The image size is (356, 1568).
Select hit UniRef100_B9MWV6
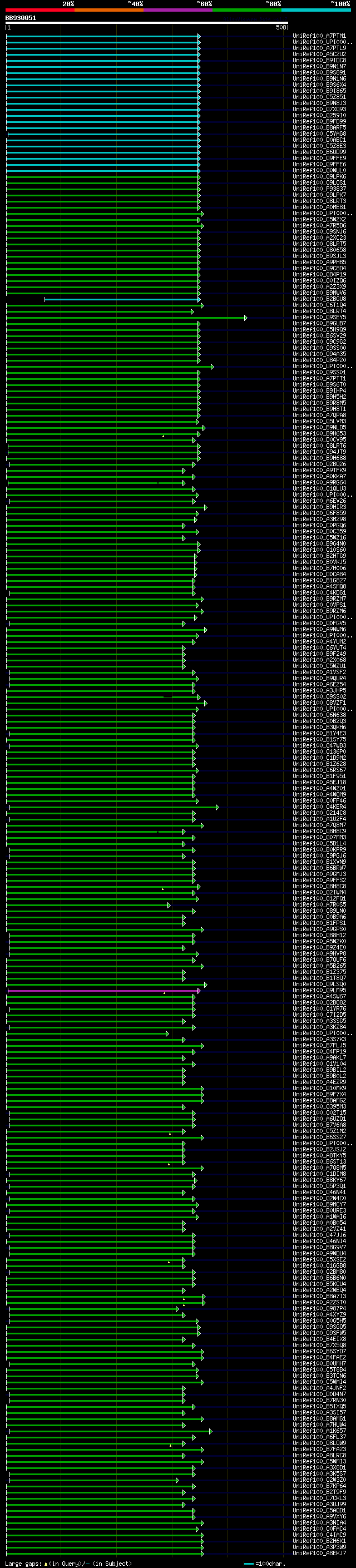[319, 293]
